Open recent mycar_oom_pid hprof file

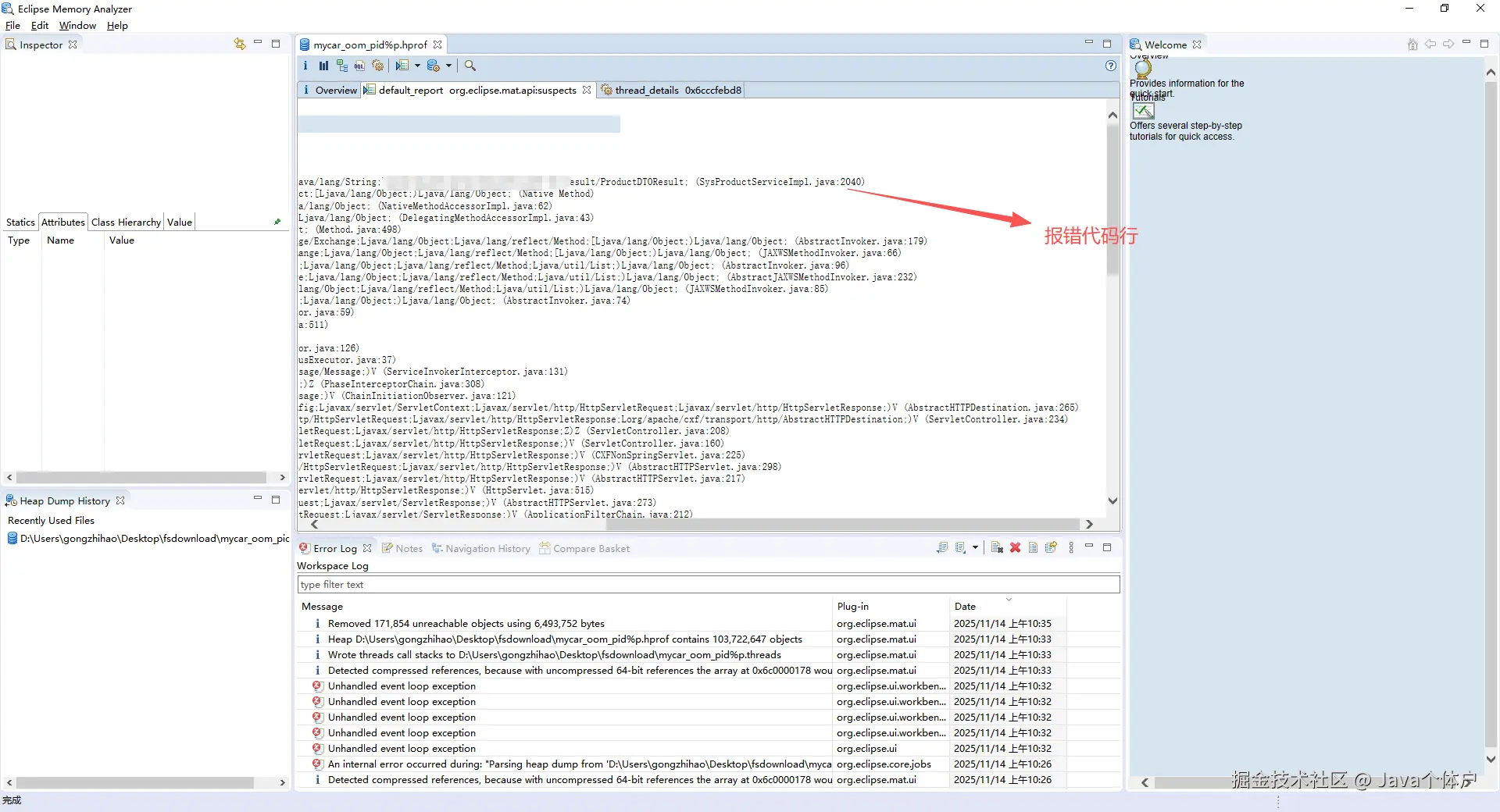click(148, 538)
